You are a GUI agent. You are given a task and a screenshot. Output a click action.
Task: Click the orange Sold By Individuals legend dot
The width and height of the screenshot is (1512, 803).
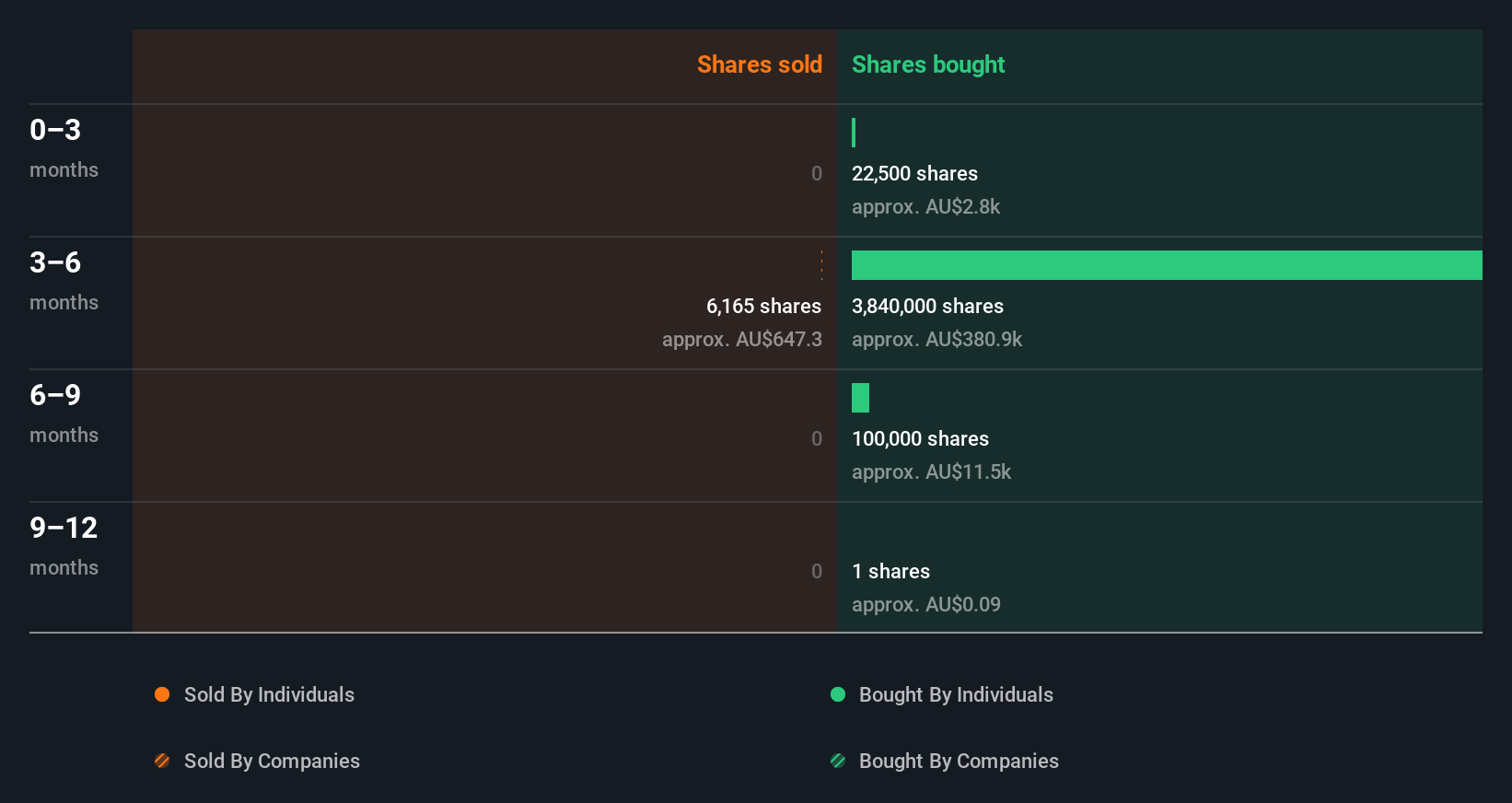click(x=162, y=694)
